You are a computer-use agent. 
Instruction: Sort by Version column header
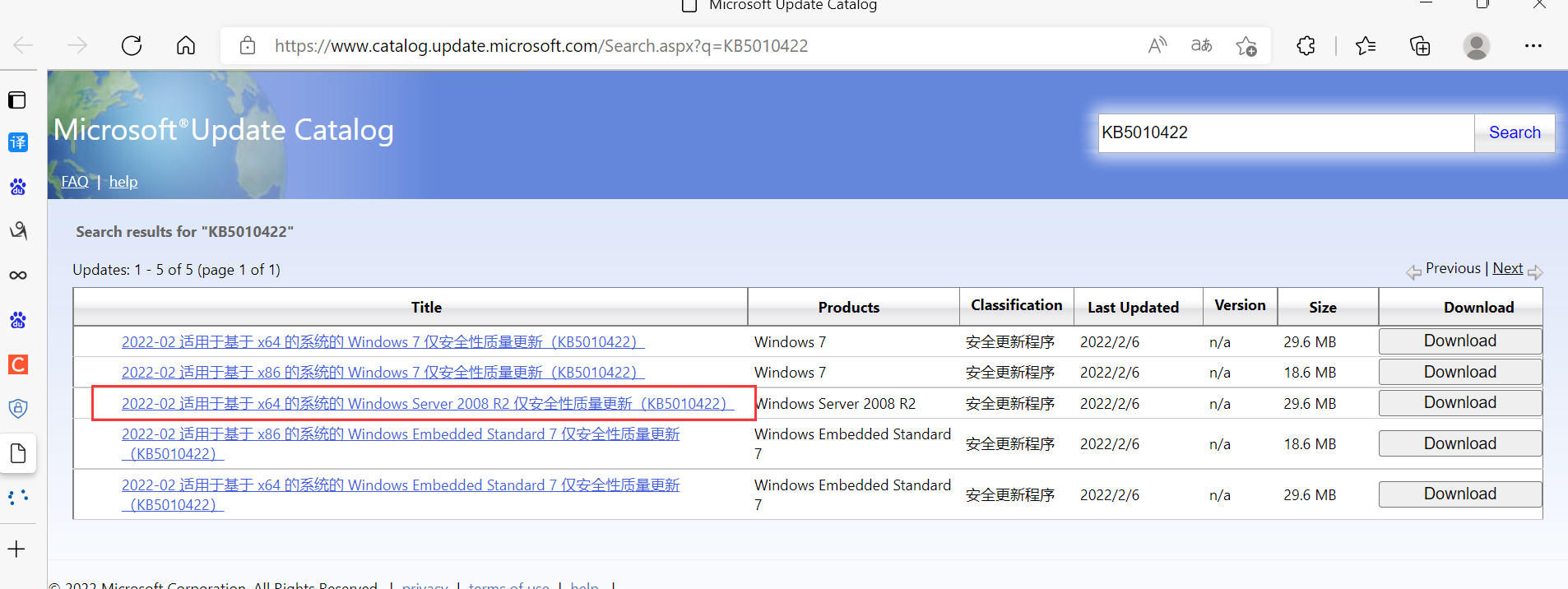1240,305
